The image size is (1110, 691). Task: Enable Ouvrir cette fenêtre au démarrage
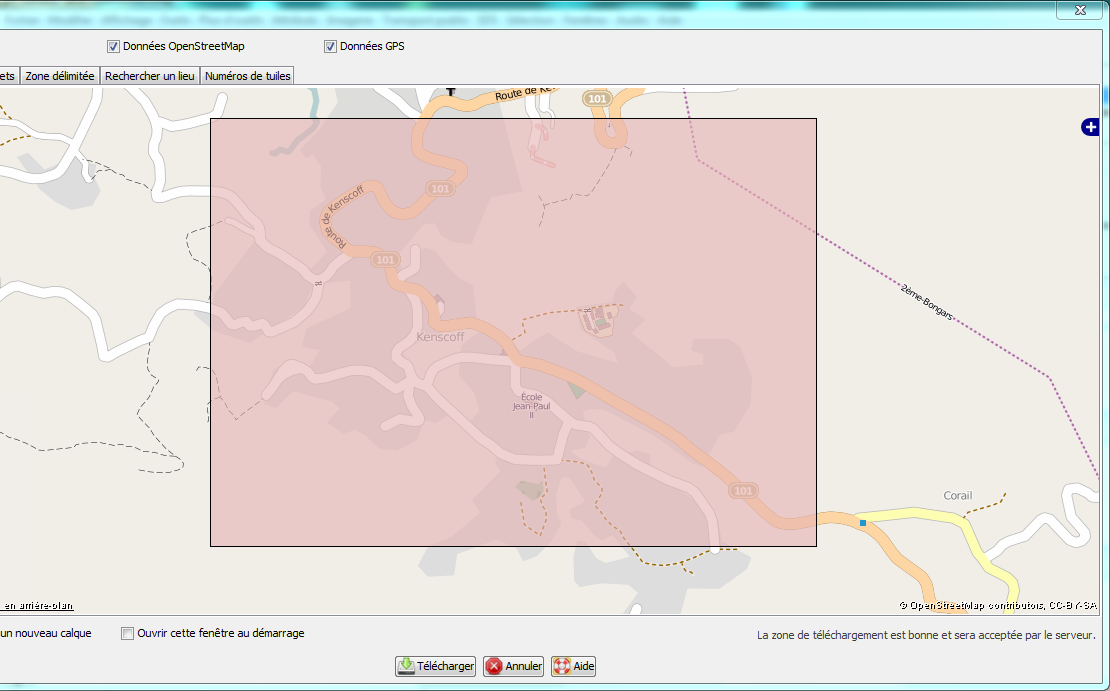click(127, 633)
